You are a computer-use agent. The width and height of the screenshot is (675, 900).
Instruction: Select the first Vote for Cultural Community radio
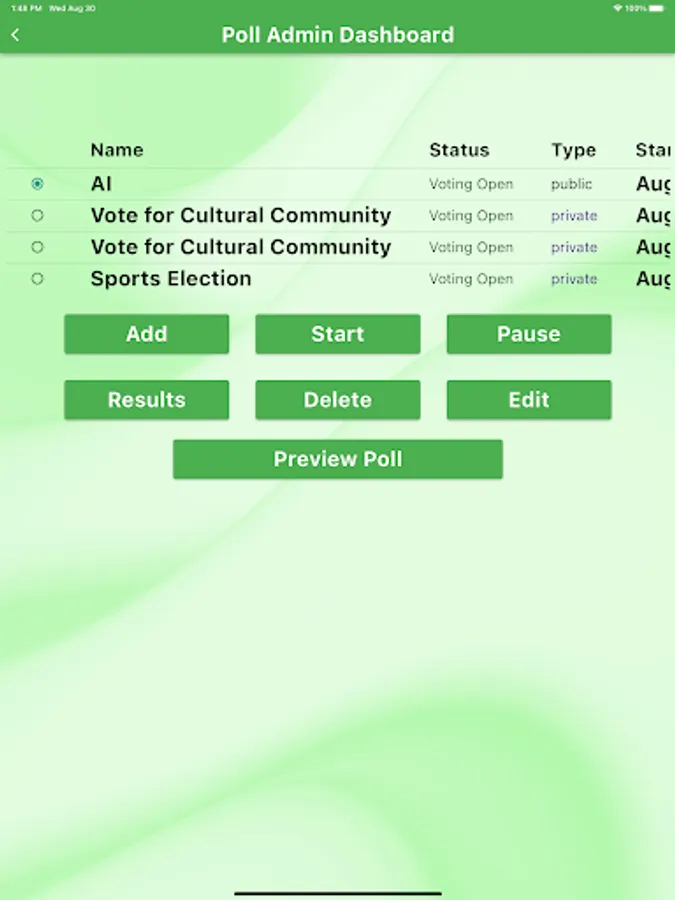[x=37, y=215]
